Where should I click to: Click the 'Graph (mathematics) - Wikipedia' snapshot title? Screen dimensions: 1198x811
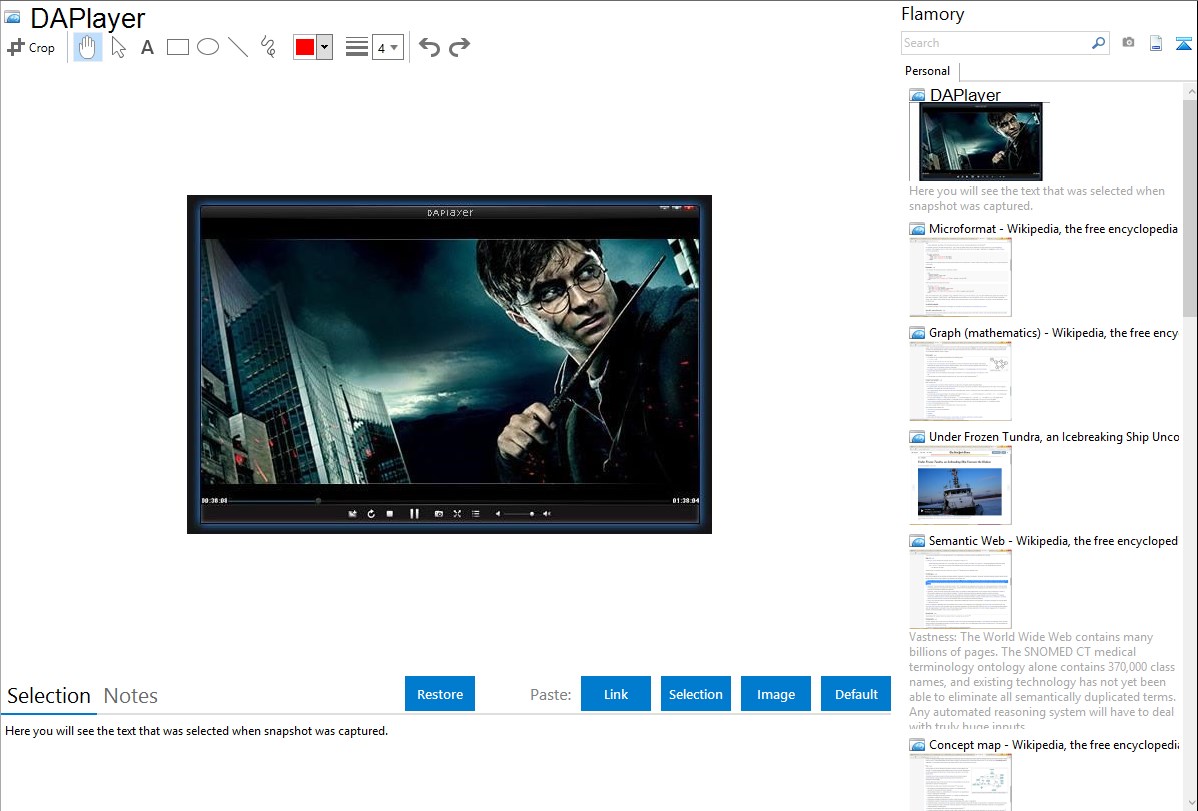pyautogui.click(x=1054, y=333)
